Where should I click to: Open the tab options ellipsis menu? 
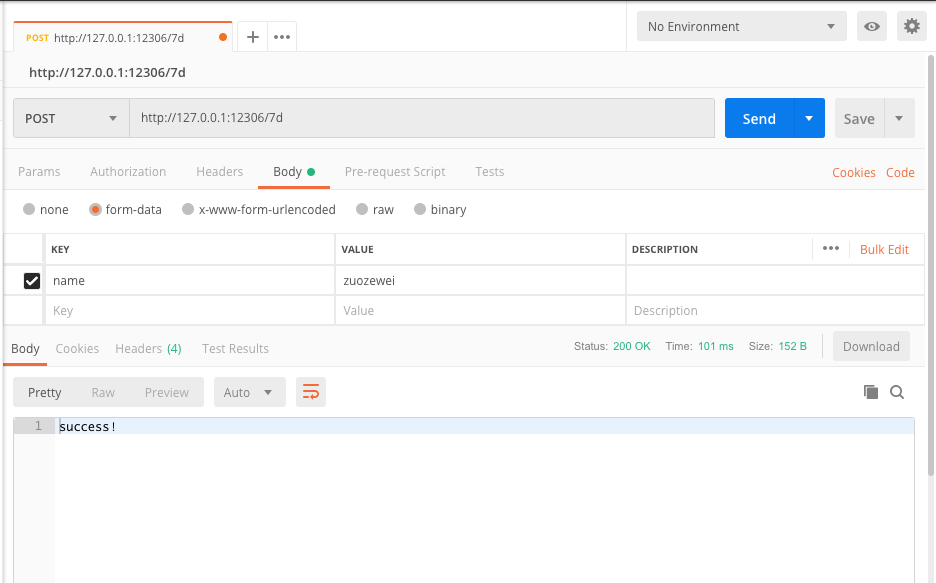[x=282, y=37]
